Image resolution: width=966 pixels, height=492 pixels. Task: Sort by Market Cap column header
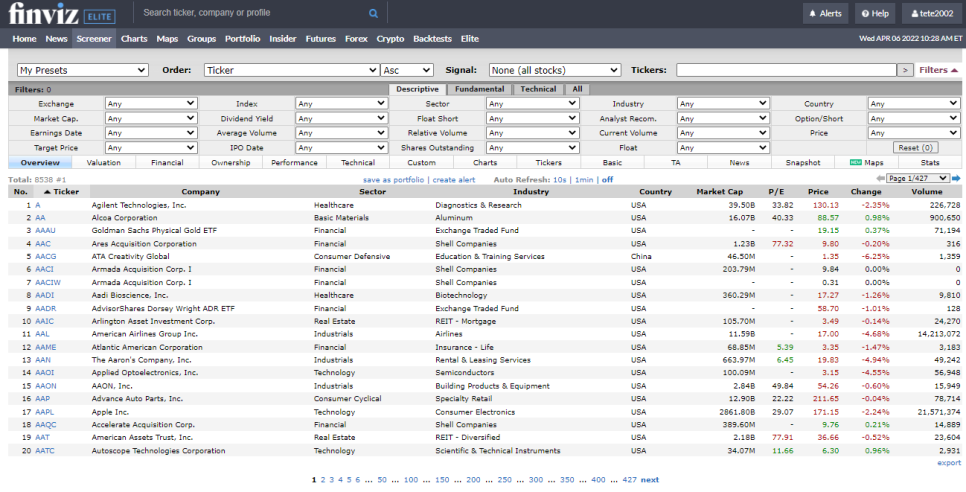pyautogui.click(x=720, y=192)
